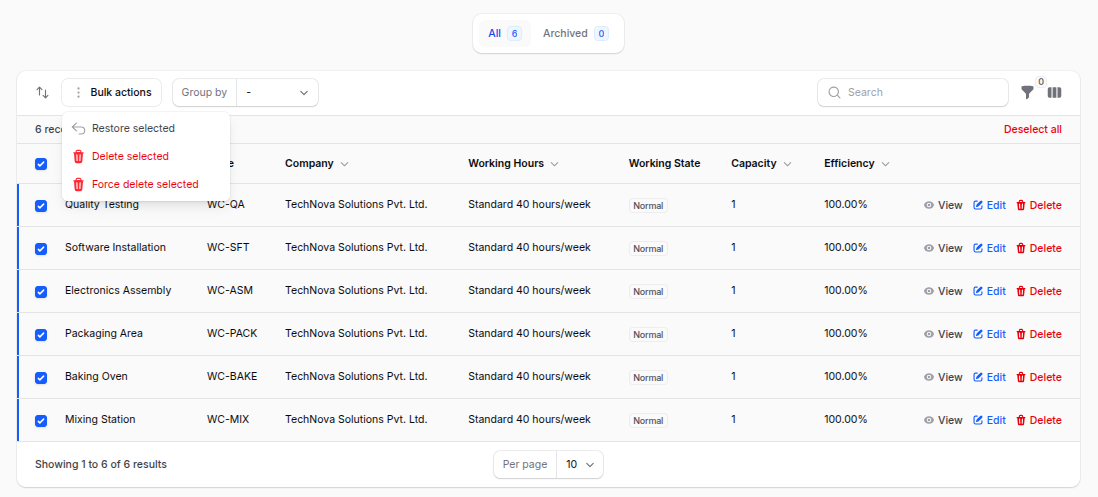The width and height of the screenshot is (1098, 497).
Task: Edit the Mixing Station row
Action: 989,420
